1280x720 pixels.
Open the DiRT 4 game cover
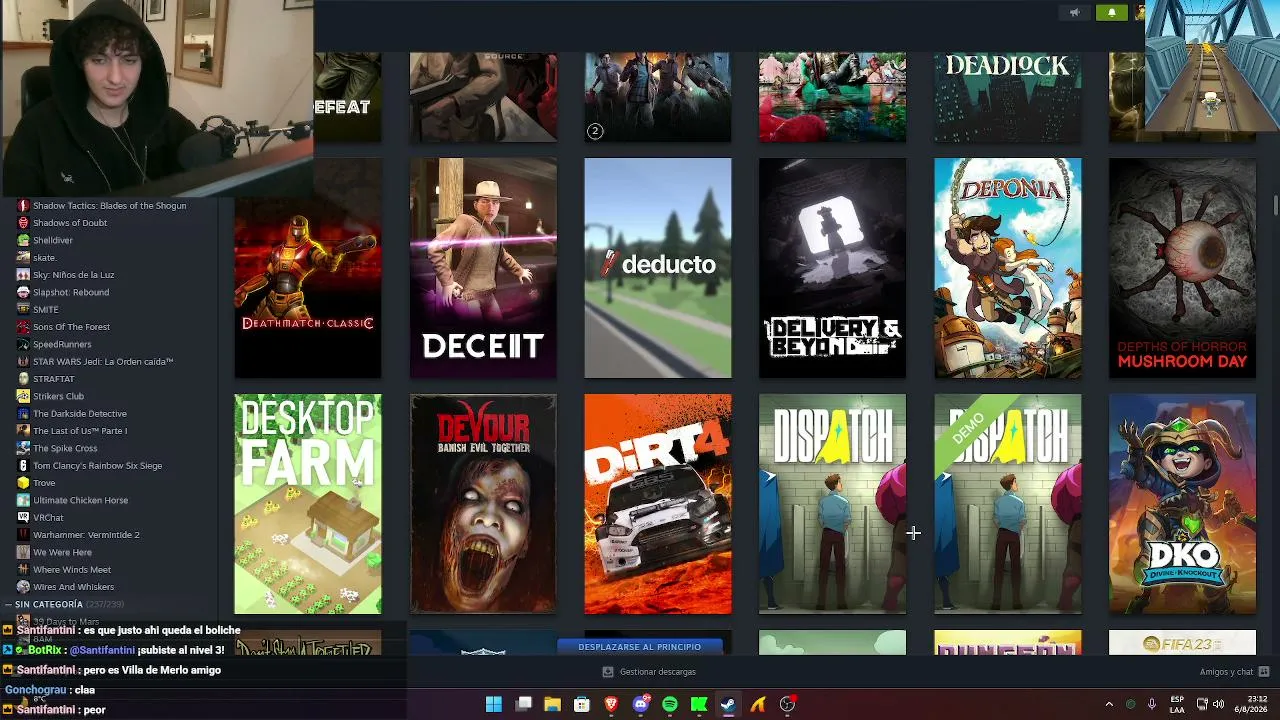[x=658, y=504]
